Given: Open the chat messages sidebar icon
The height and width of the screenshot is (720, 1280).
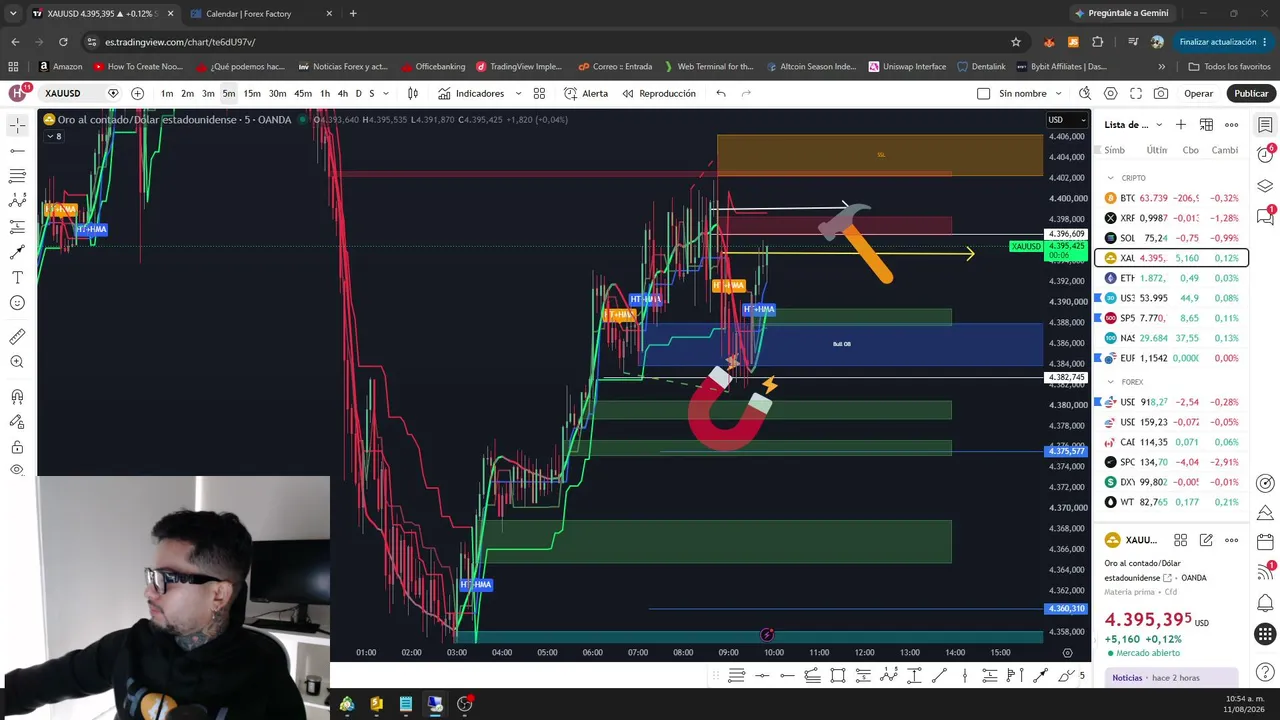Looking at the screenshot, I should tap(1265, 215).
